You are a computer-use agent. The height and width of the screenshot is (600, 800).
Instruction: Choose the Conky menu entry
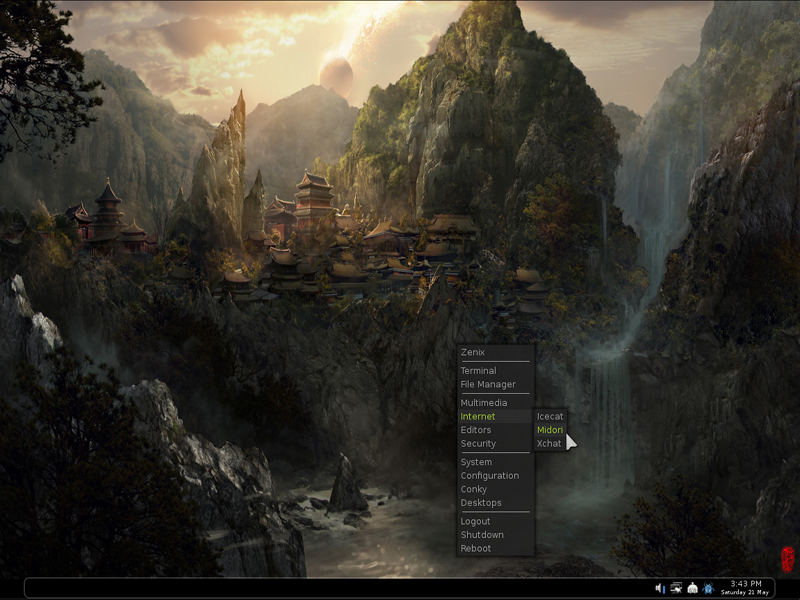(x=495, y=489)
